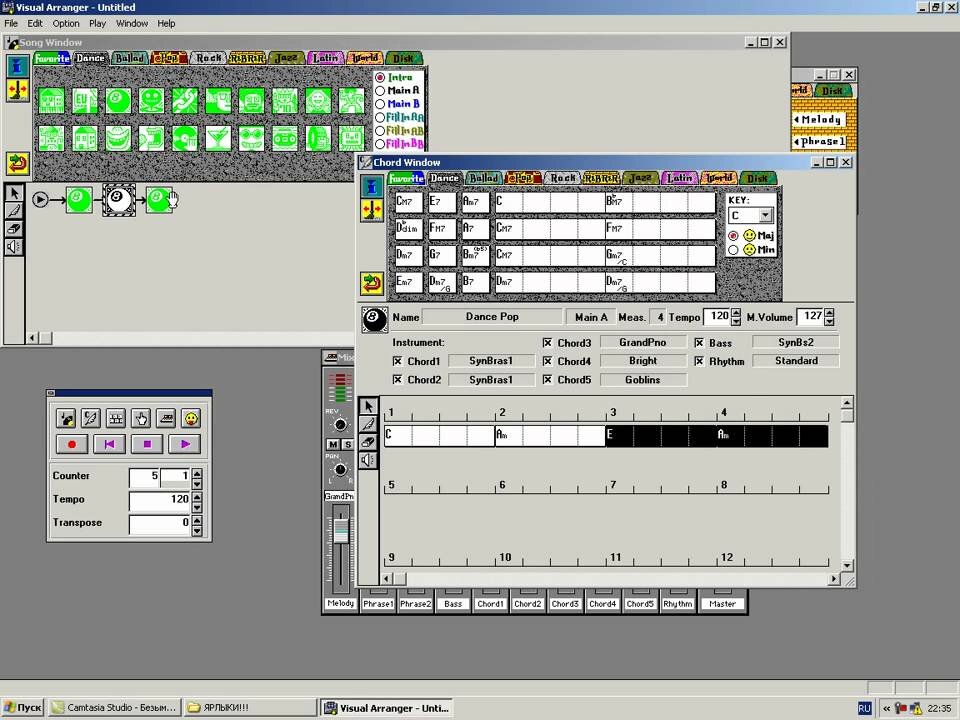Viewport: 960px width, 720px height.
Task: Click the PAN knob in mixer
Action: tap(340, 470)
